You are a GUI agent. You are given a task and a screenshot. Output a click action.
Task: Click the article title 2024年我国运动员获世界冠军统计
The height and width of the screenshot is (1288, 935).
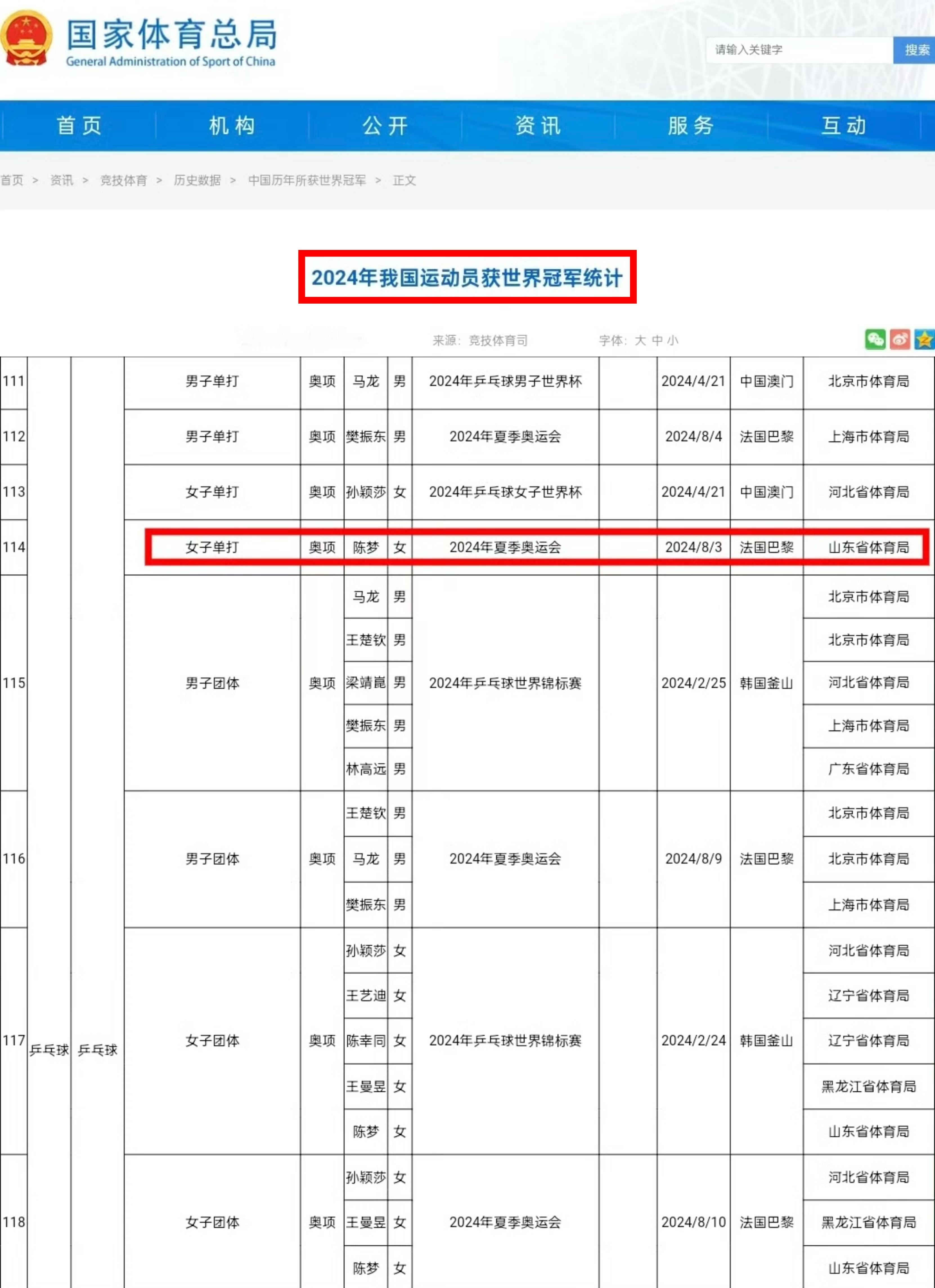point(467,278)
